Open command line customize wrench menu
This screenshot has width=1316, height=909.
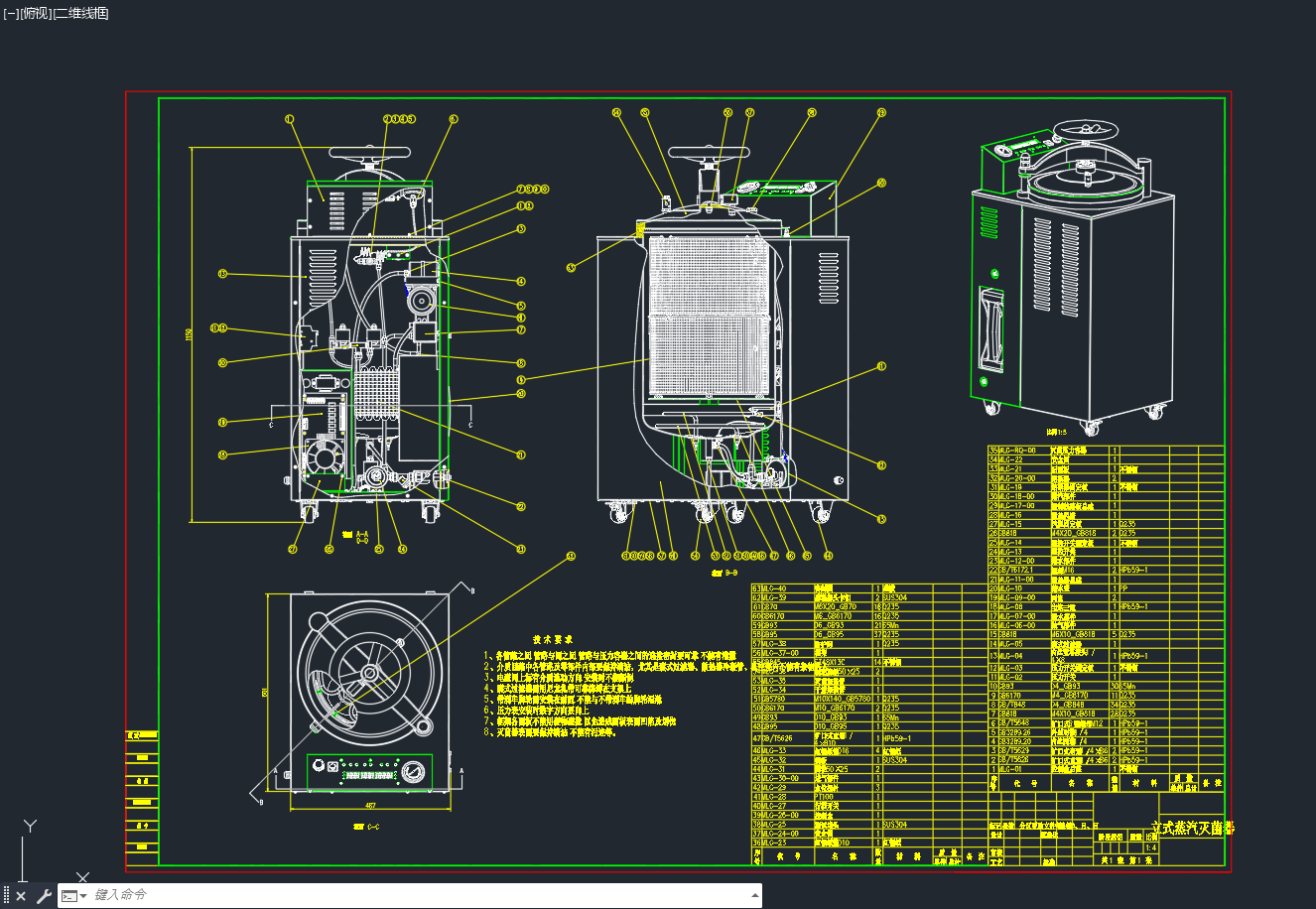[x=44, y=896]
